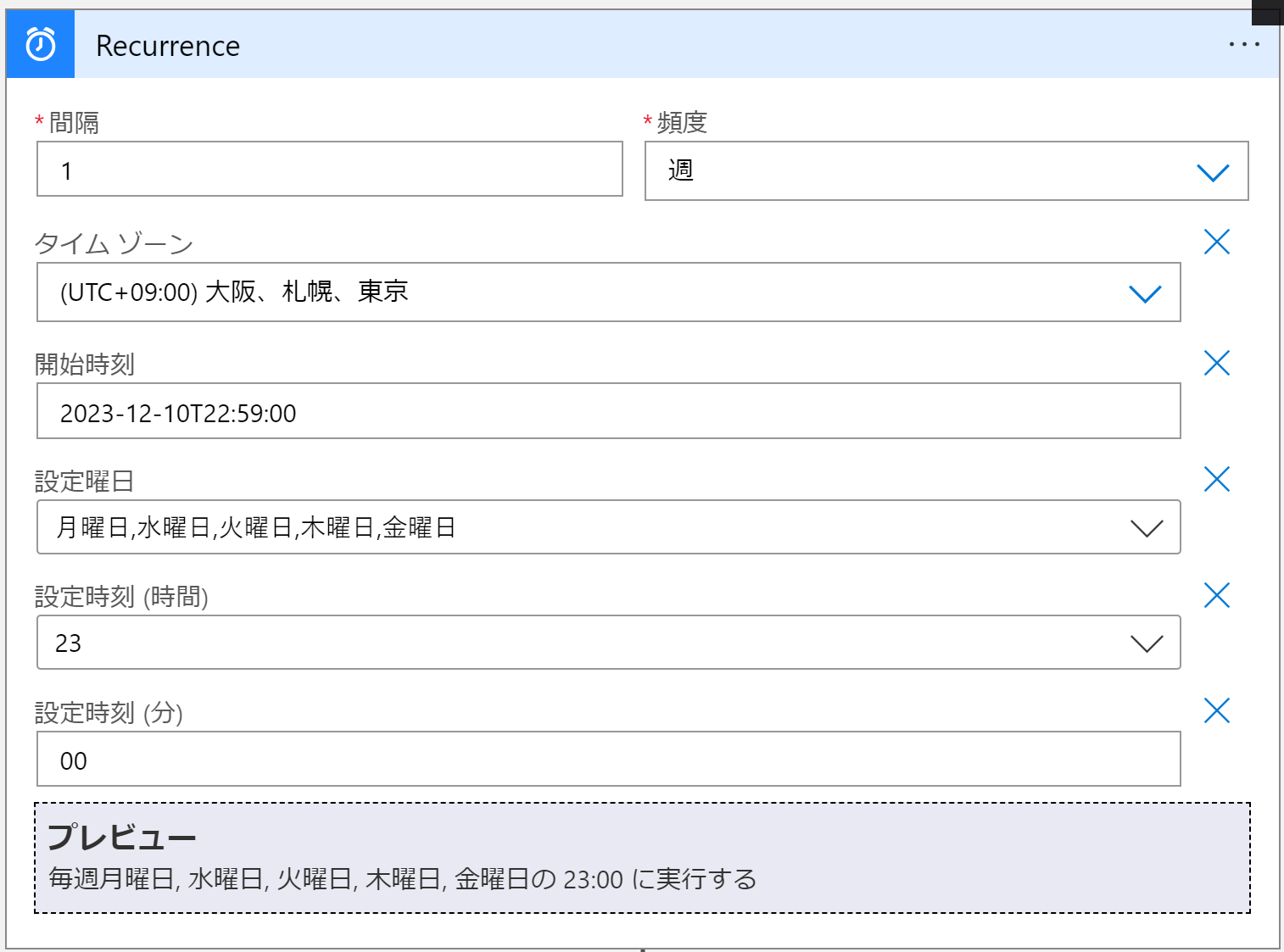Click the 設定曜日 field label

pos(85,482)
